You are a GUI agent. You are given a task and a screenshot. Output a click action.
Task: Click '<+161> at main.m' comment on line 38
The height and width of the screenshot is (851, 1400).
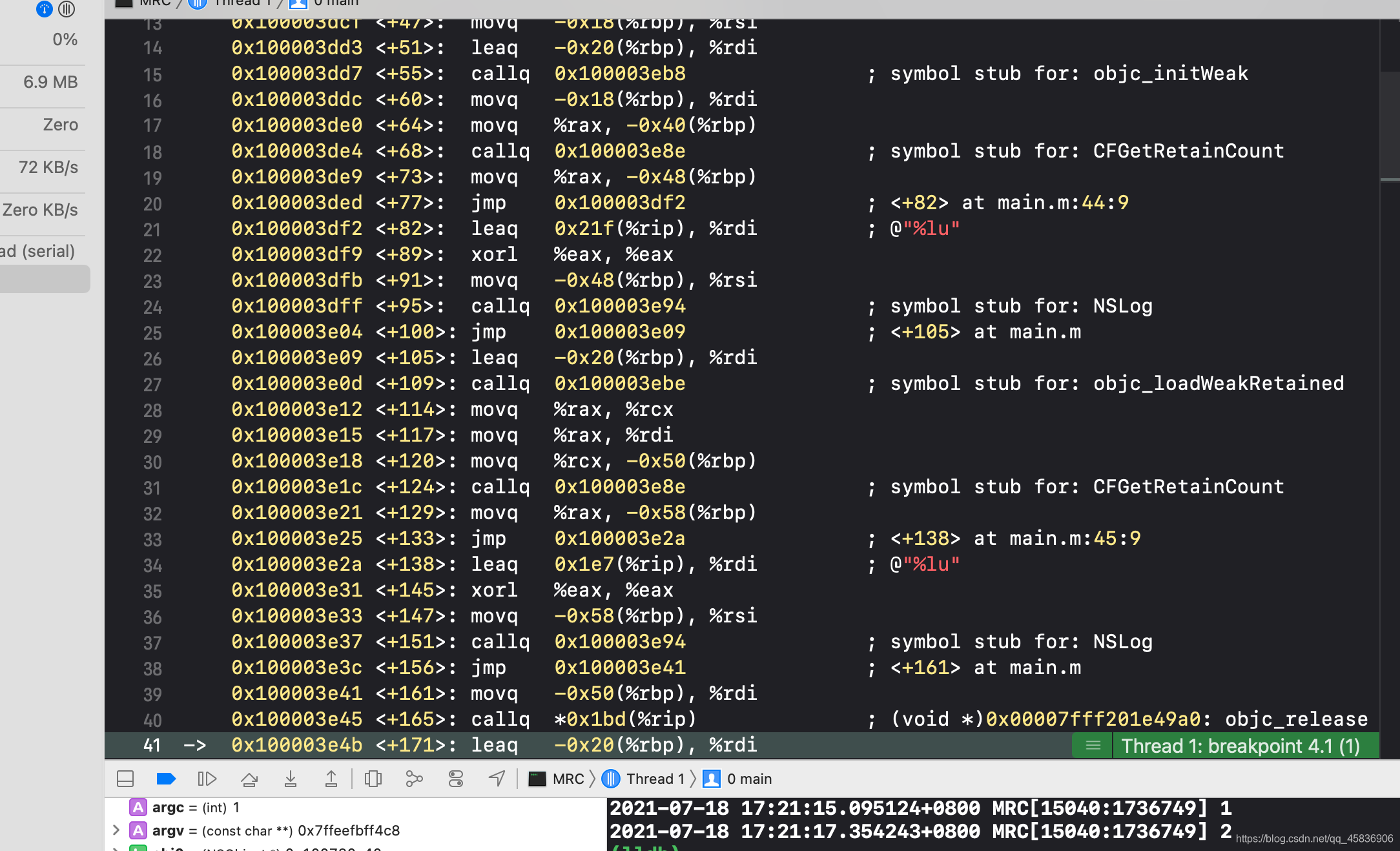point(985,668)
